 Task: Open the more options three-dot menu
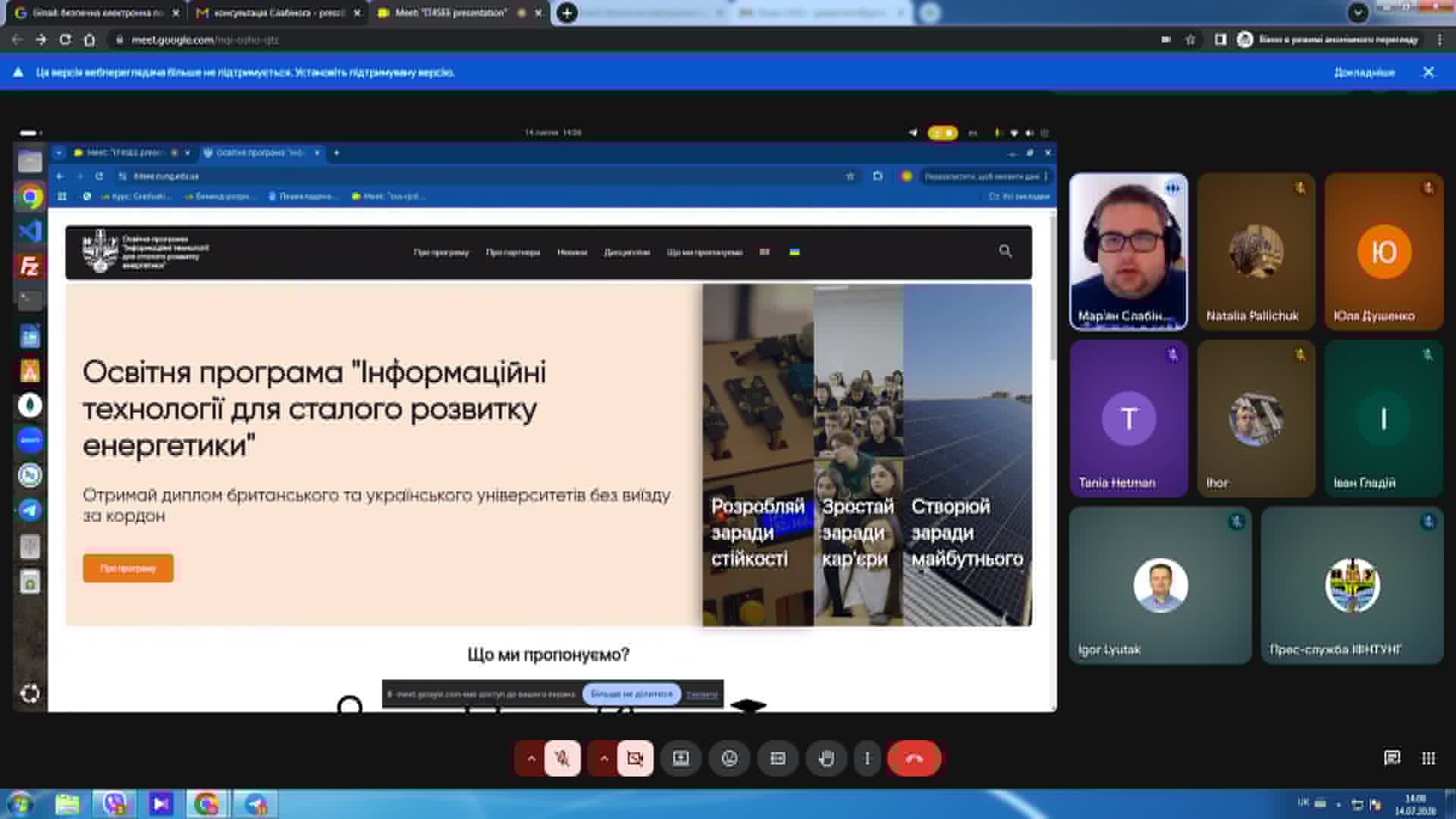868,758
